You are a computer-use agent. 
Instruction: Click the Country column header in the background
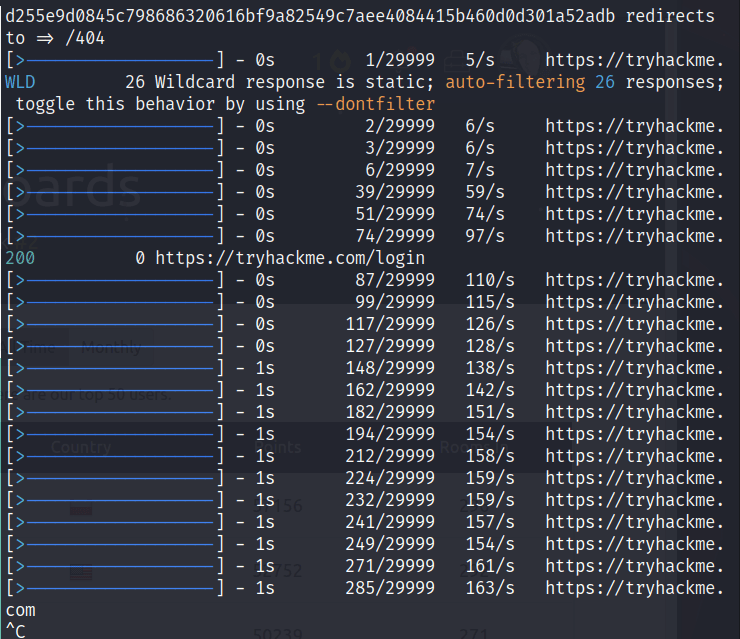(81, 447)
